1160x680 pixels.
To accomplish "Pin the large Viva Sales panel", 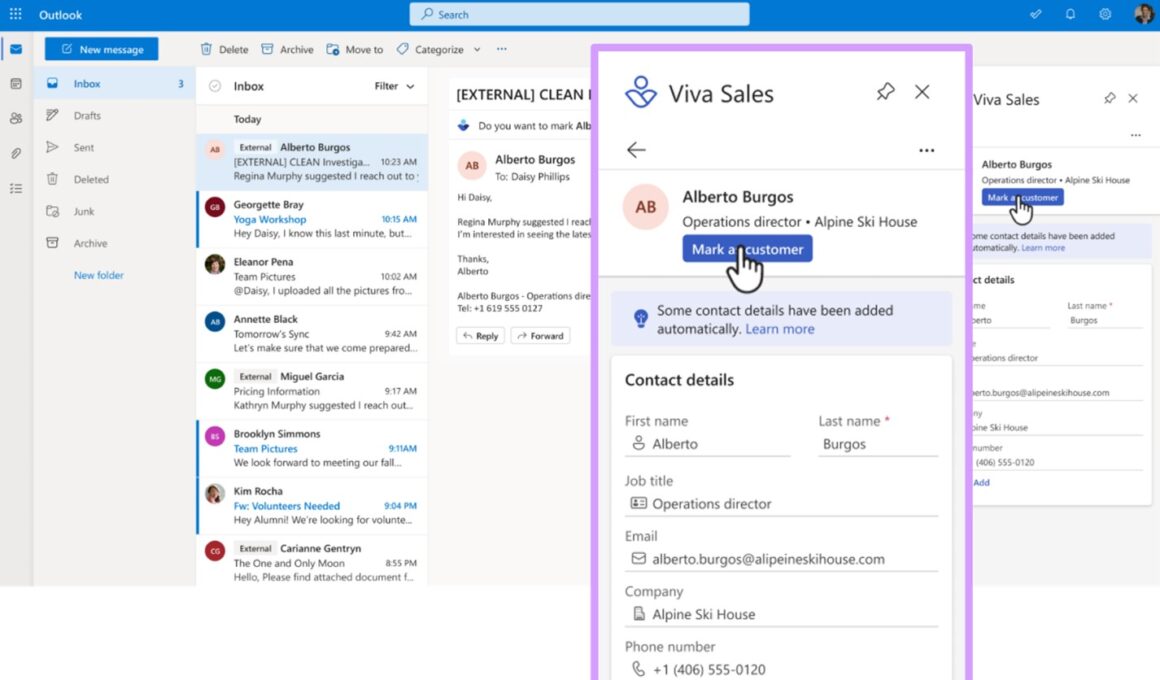I will (885, 92).
